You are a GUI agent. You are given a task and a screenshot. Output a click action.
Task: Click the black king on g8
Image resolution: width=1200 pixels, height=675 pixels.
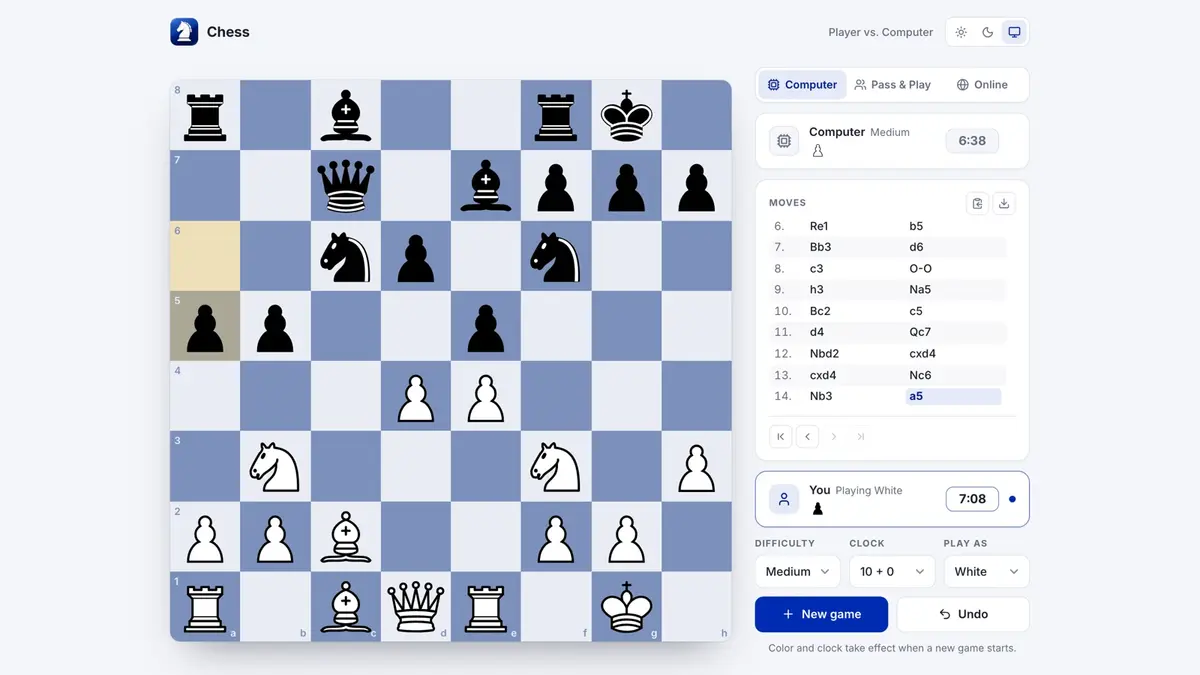pyautogui.click(x=626, y=116)
